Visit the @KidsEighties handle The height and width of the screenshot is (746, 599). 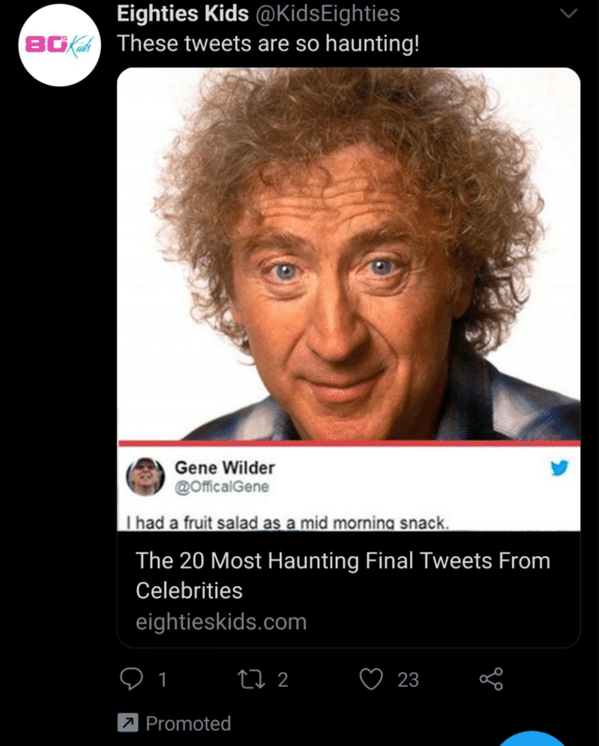[x=328, y=13]
